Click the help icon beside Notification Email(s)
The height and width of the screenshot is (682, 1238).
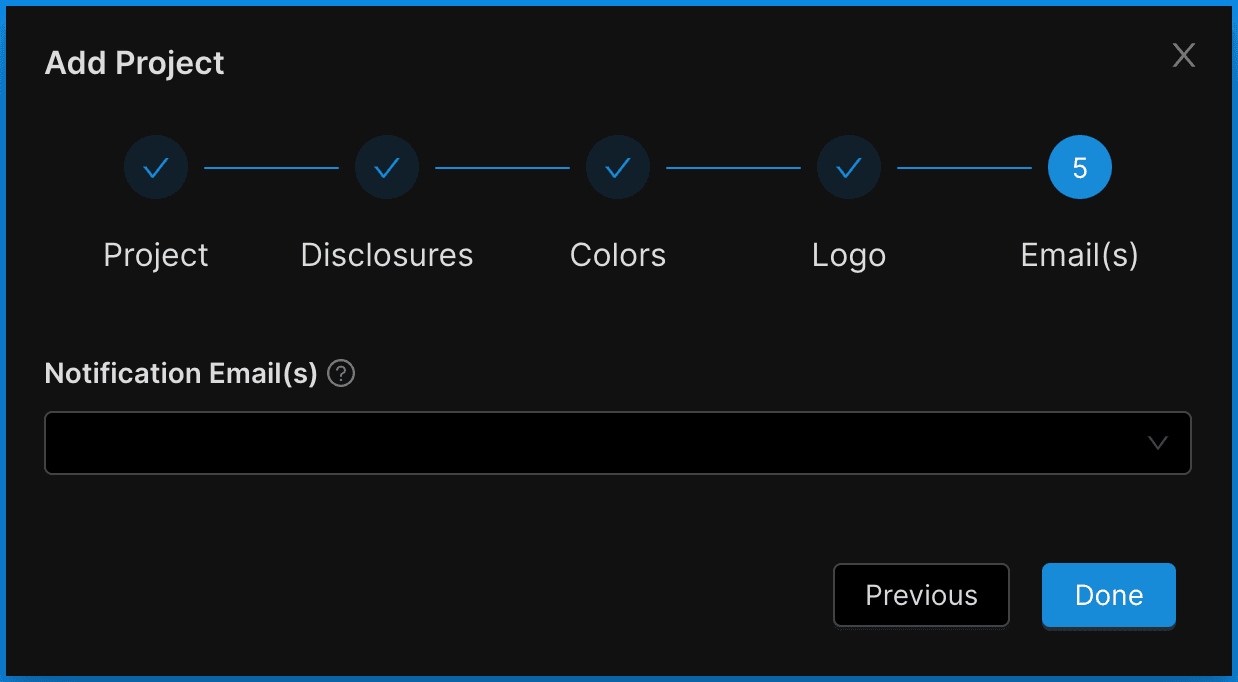click(341, 374)
